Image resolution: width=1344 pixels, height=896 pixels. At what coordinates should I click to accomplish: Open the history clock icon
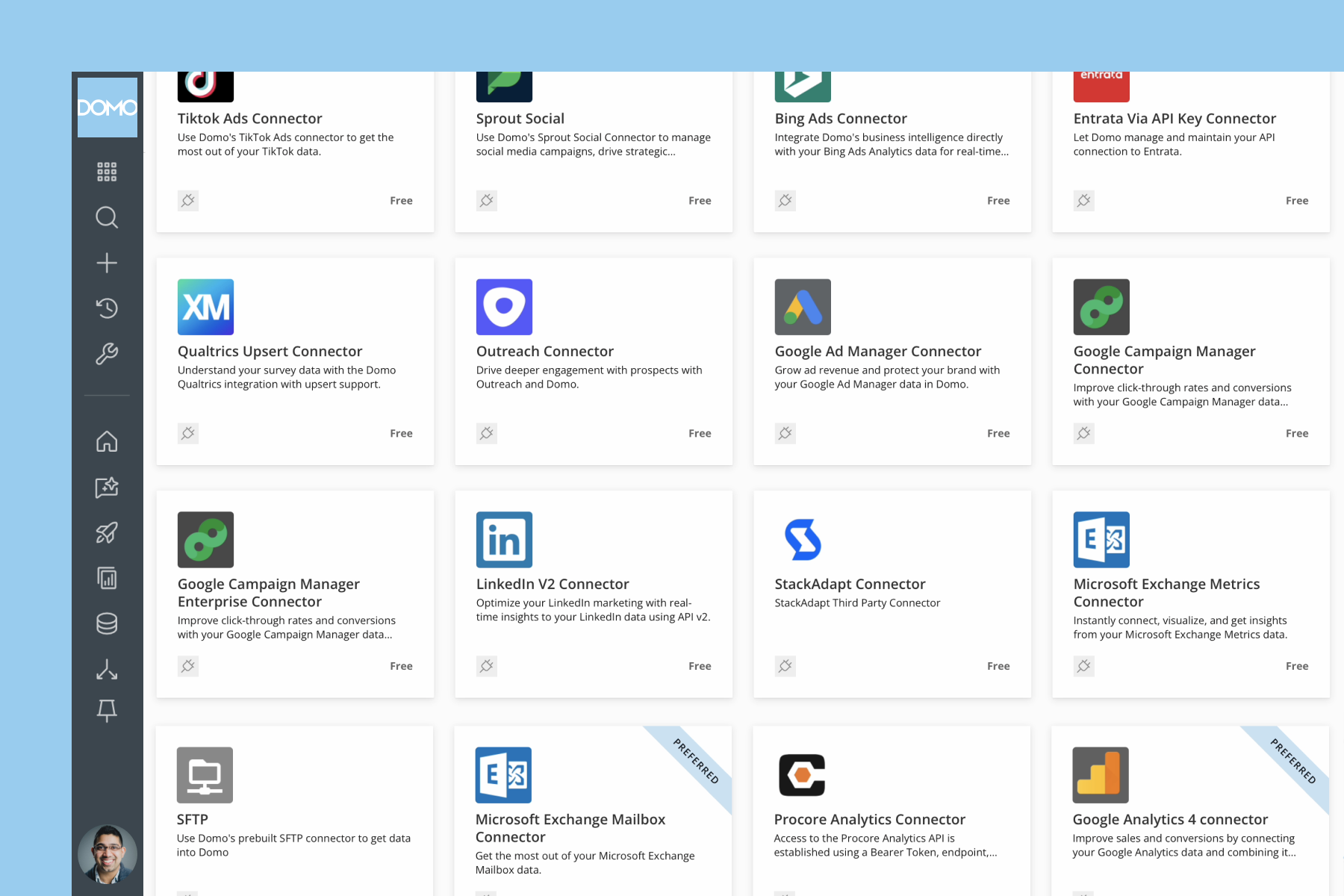click(x=107, y=308)
